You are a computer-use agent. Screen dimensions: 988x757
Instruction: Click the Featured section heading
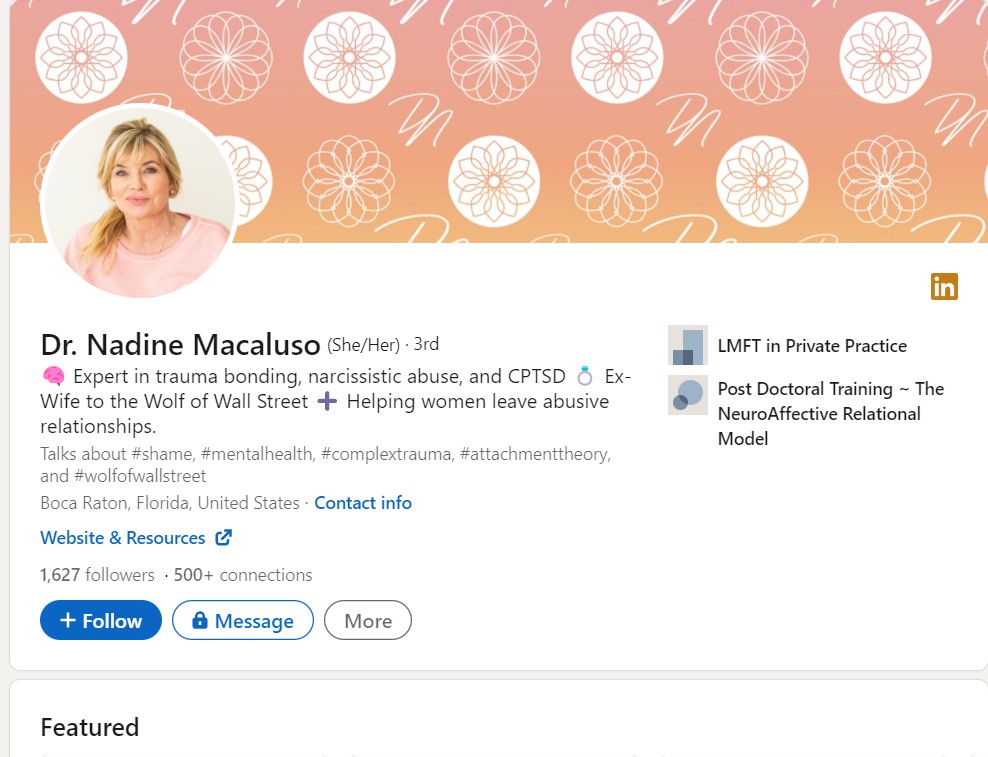pos(89,727)
